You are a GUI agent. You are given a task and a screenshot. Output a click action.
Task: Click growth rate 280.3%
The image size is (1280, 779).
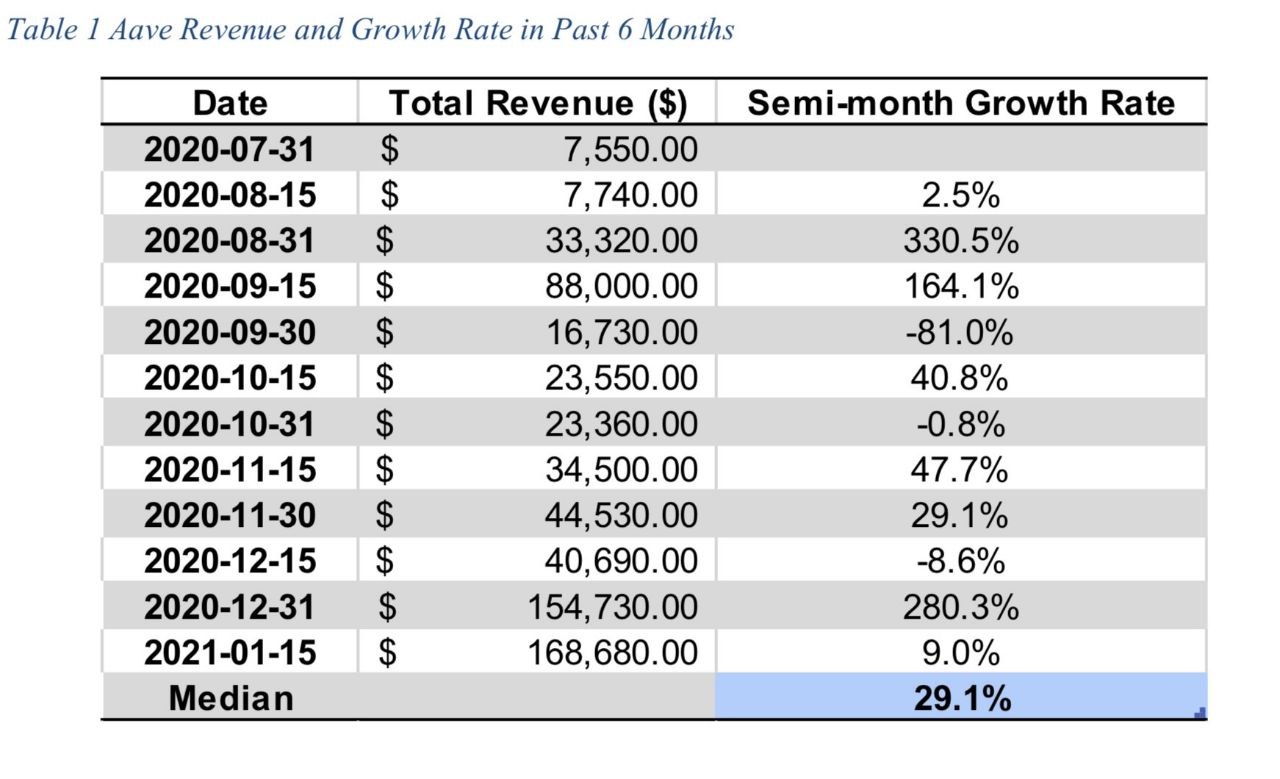[961, 607]
